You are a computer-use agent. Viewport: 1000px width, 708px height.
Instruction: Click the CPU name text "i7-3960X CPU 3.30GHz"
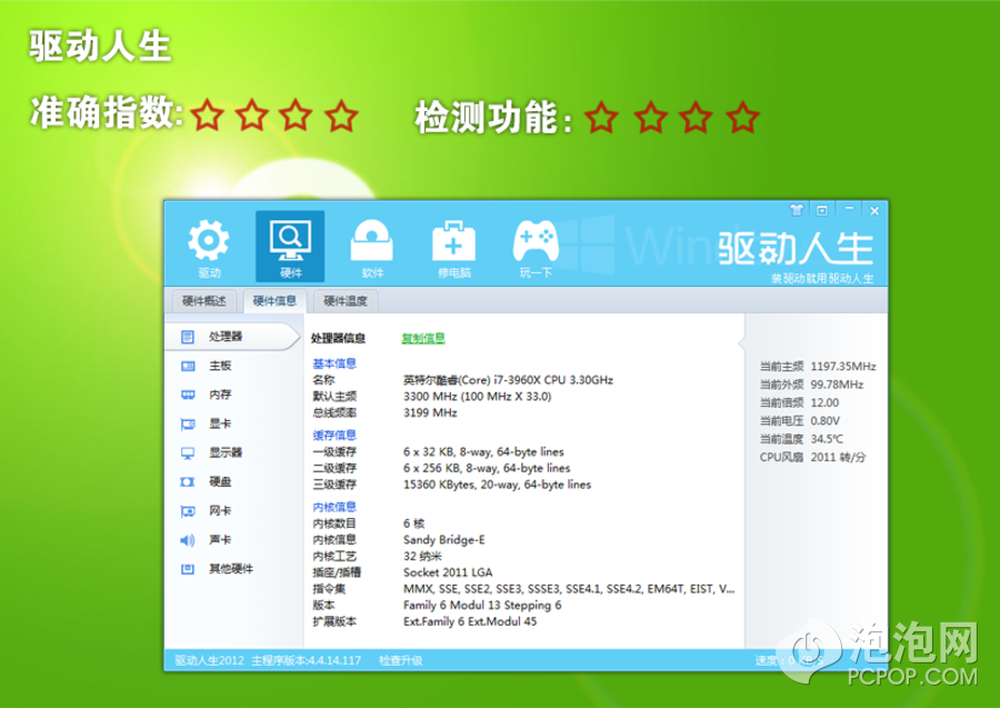(x=554, y=380)
